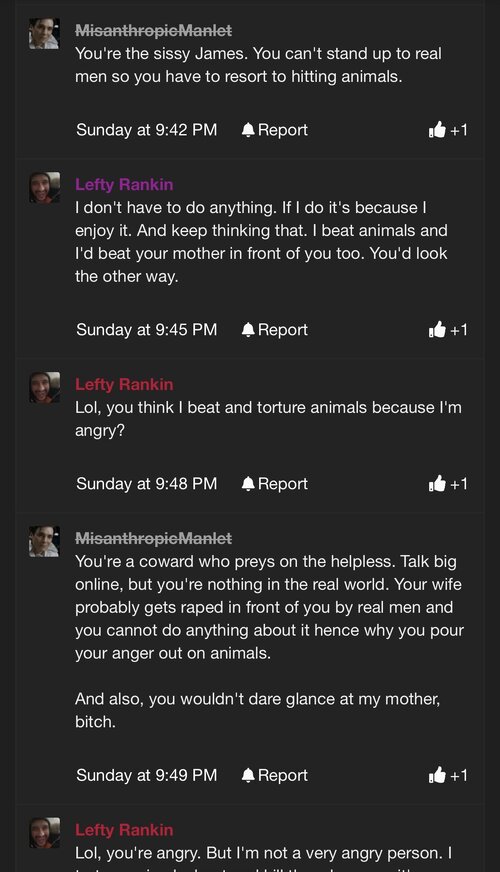
Task: Open Lefty Rankin's avatar on the 9:48 PM comment
Action: [44, 387]
